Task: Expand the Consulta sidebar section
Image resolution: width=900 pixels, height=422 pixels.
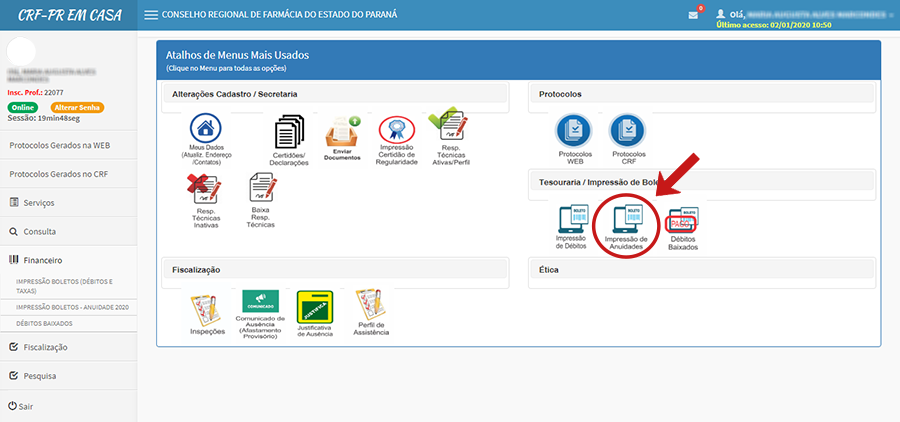Action: coord(39,231)
